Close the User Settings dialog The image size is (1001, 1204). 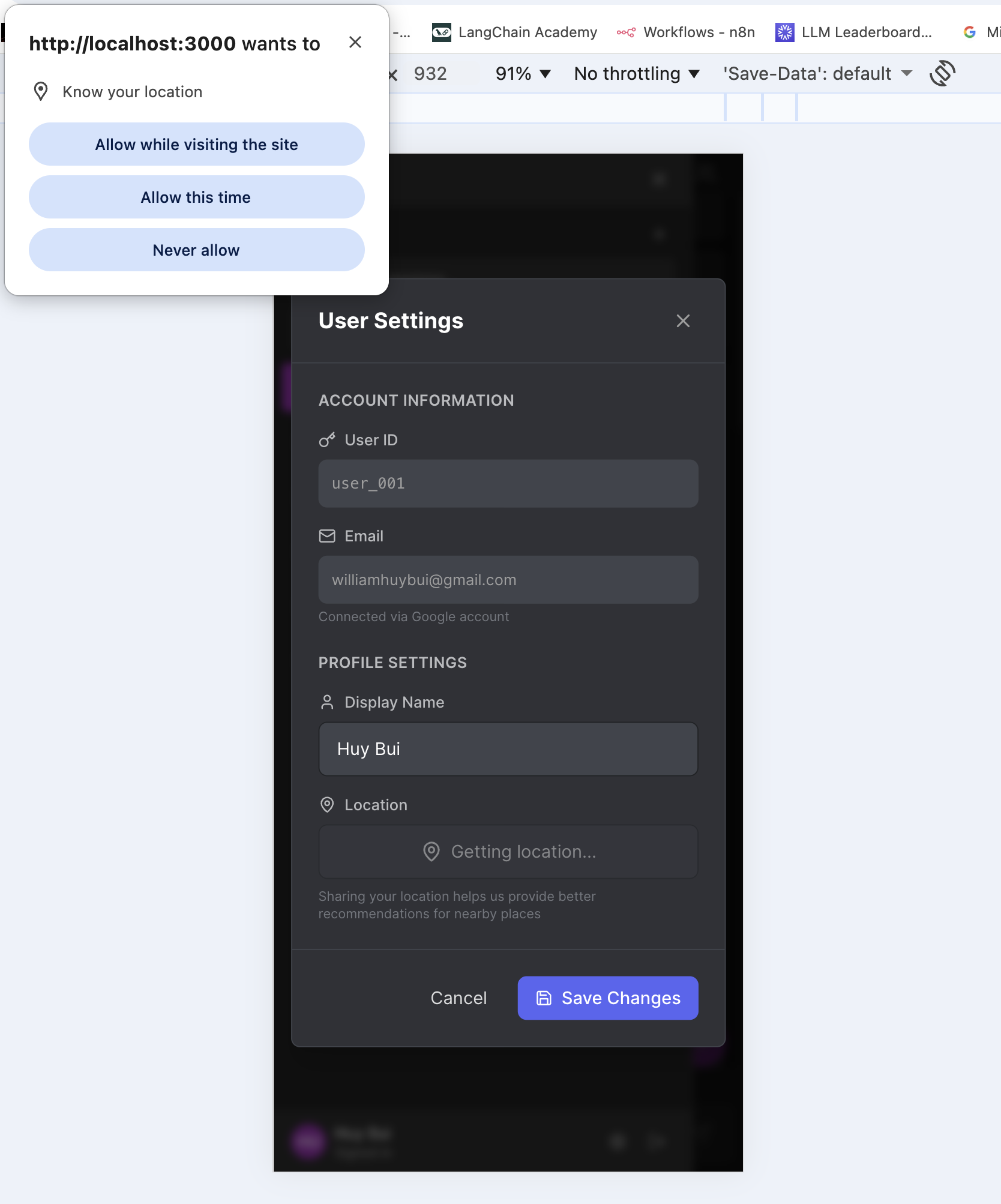683,321
